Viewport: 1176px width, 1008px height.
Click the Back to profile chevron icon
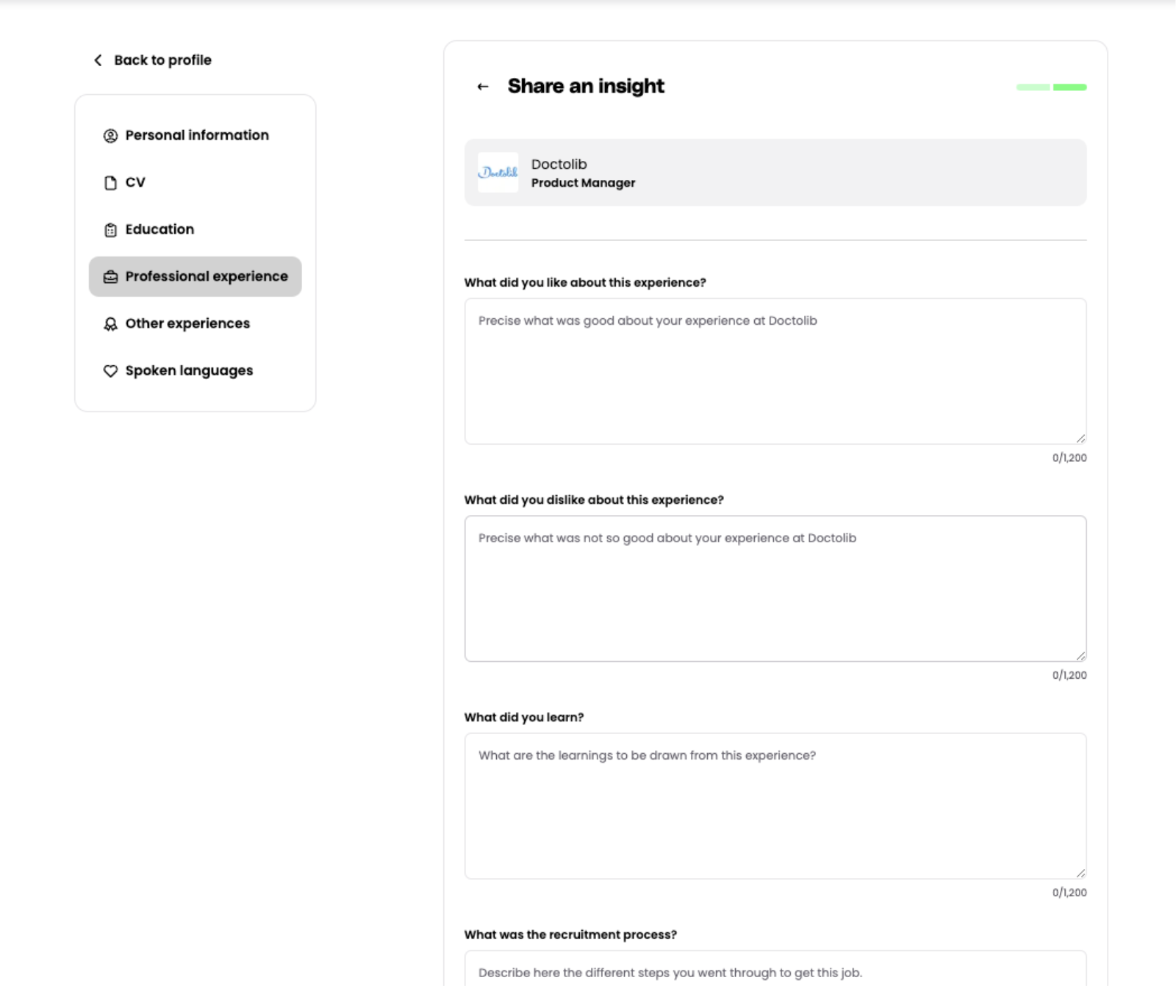click(x=98, y=60)
